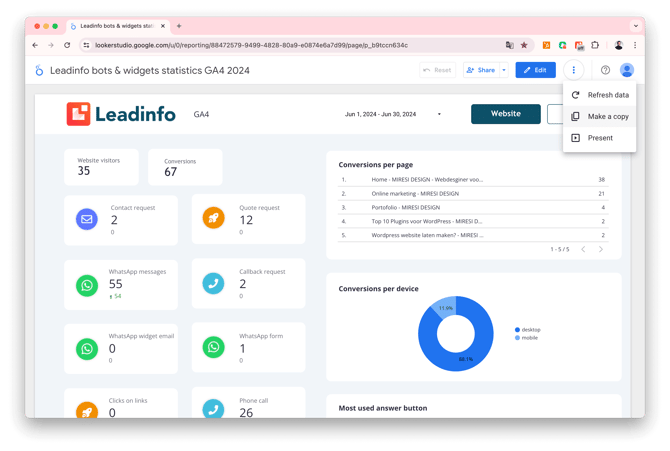Image resolution: width=670 pixels, height=451 pixels.
Task: Click the mobile legend color dot
Action: (517, 338)
